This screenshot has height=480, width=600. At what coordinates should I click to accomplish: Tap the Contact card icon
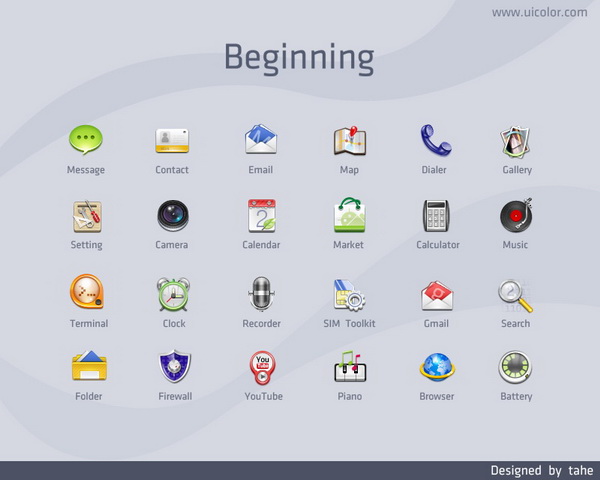(x=172, y=140)
